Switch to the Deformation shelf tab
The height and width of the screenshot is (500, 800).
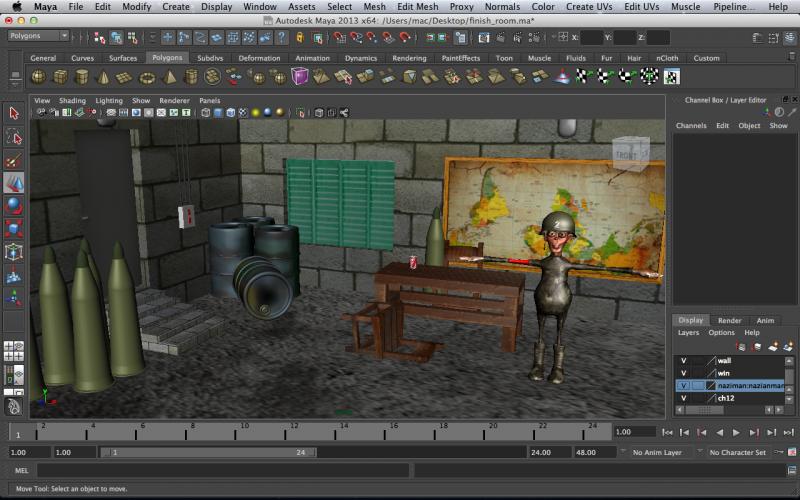coord(259,58)
